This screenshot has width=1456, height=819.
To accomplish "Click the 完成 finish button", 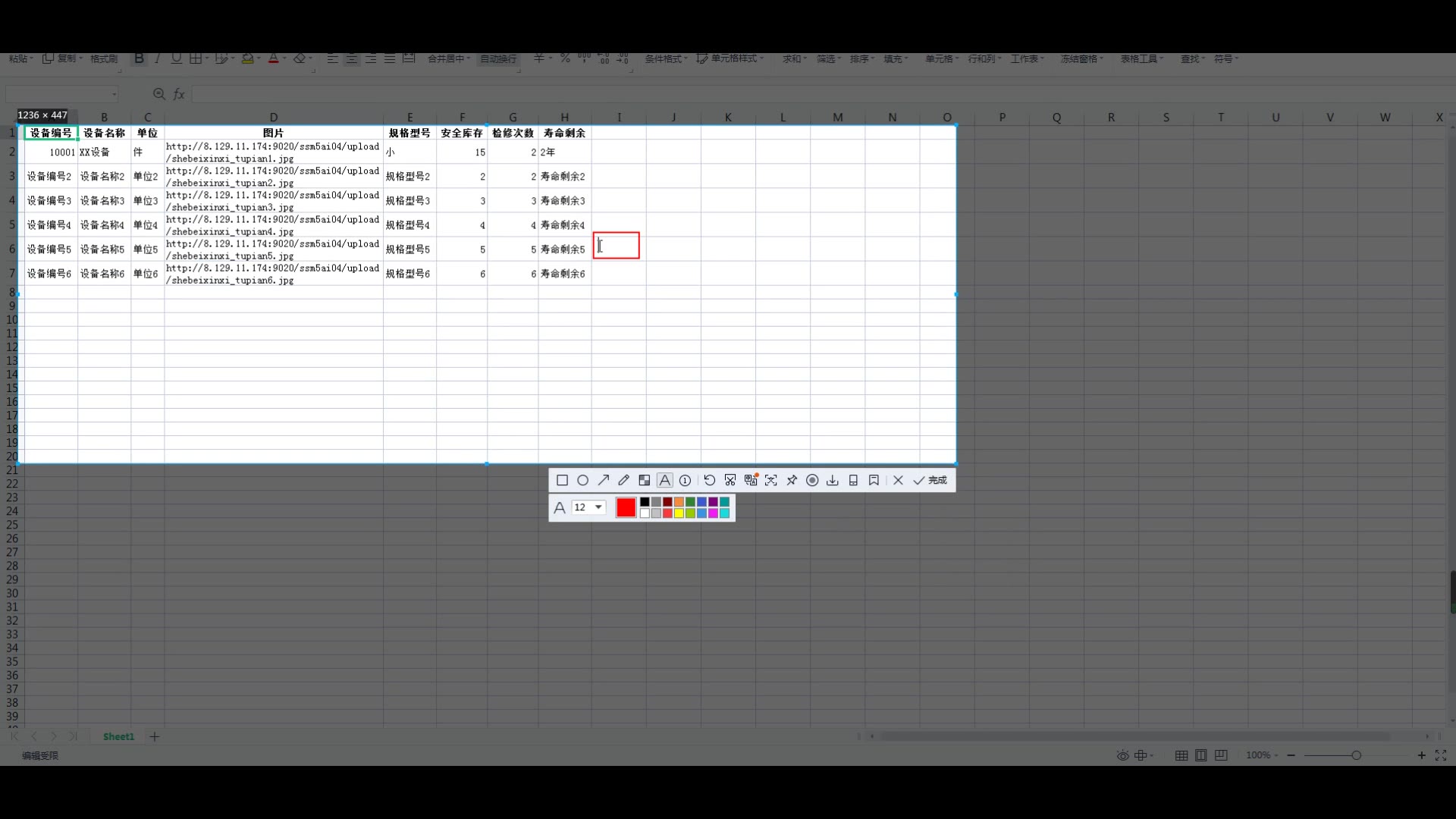I will pyautogui.click(x=930, y=480).
